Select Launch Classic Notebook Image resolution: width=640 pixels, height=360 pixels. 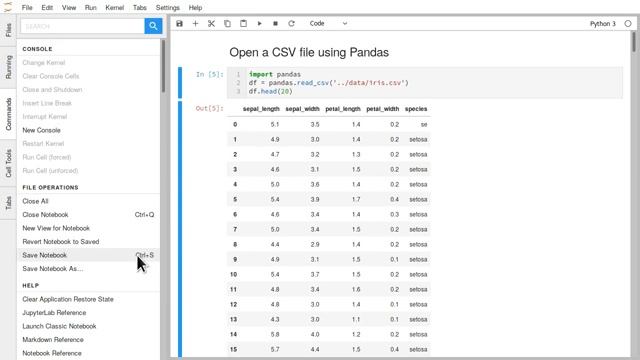(88, 326)
